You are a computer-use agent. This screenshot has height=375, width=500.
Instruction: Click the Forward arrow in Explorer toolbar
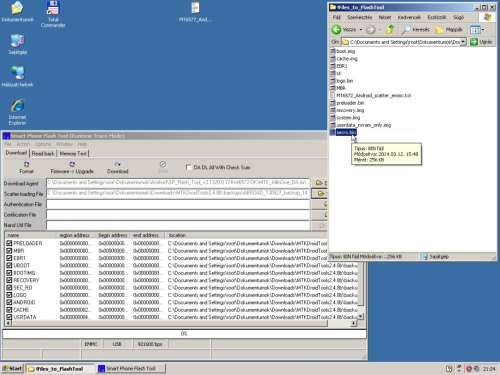370,30
